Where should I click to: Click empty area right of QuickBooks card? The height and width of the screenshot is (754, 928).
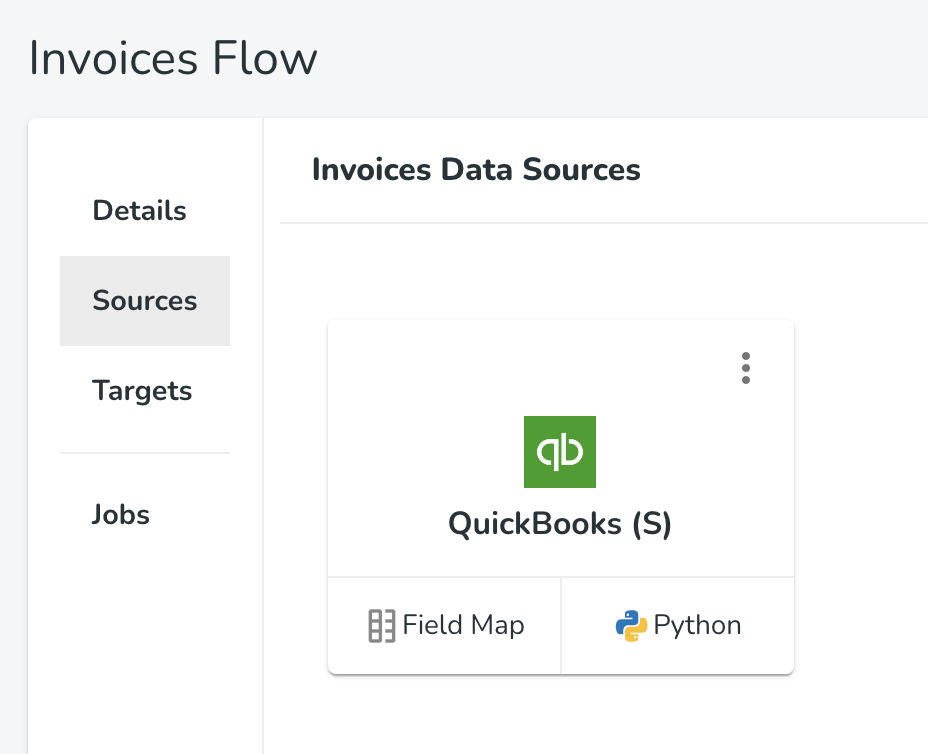[x=860, y=480]
